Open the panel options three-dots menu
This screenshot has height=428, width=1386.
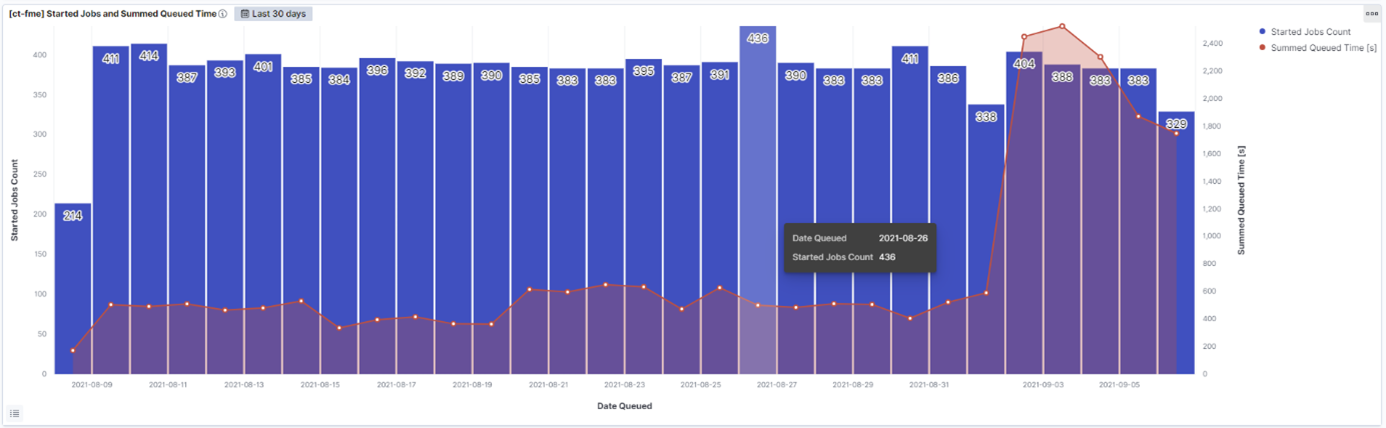[1372, 13]
